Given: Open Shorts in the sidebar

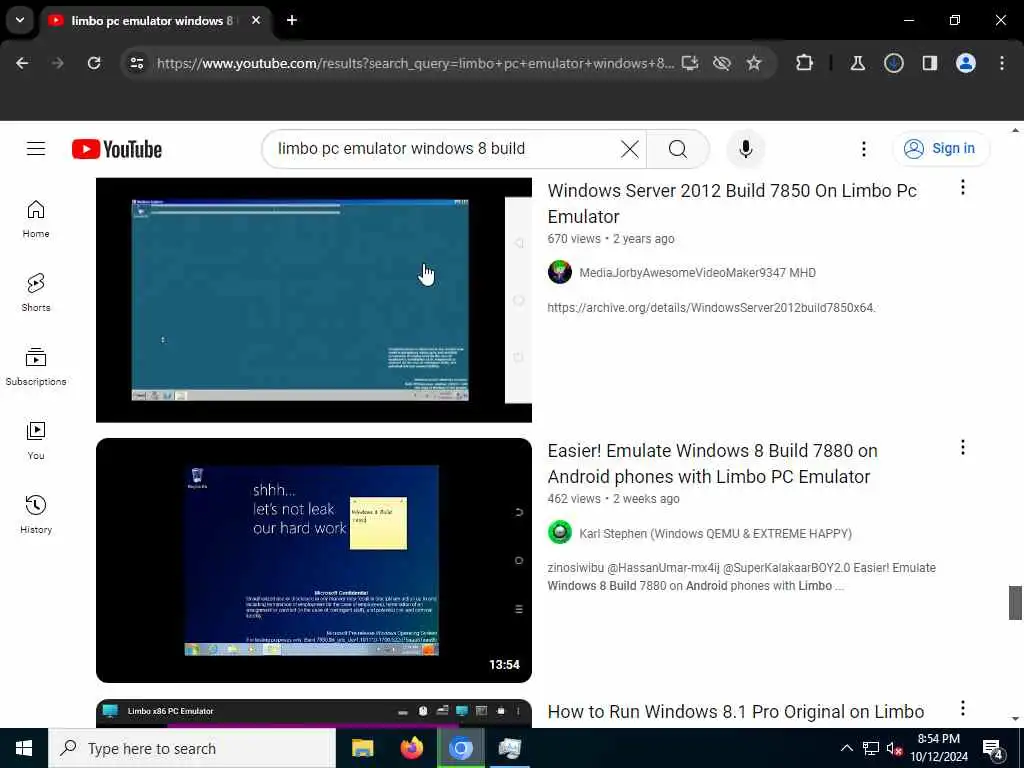Looking at the screenshot, I should click(x=36, y=293).
